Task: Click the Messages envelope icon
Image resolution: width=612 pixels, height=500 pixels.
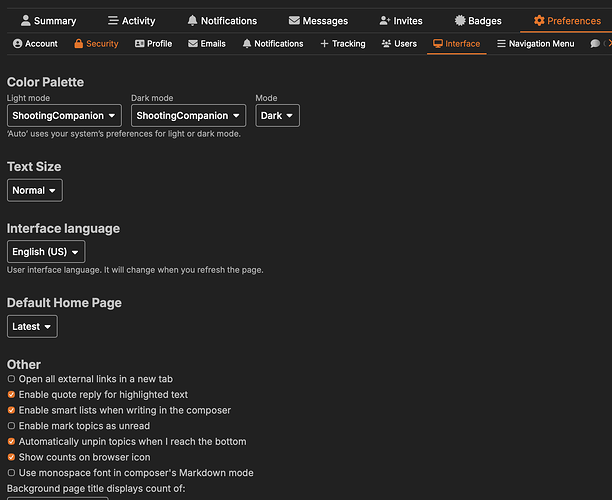Action: tap(294, 21)
